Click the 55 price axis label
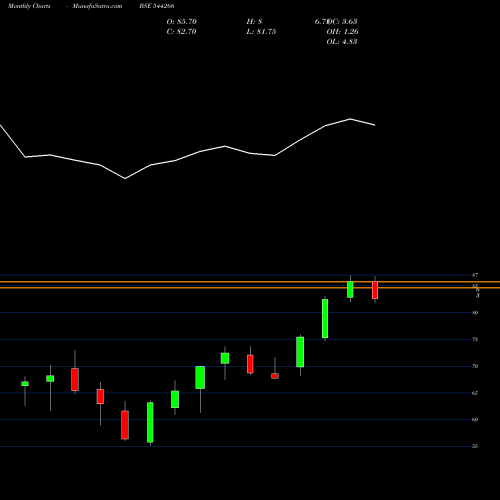The height and width of the screenshot is (500, 500). (475, 446)
